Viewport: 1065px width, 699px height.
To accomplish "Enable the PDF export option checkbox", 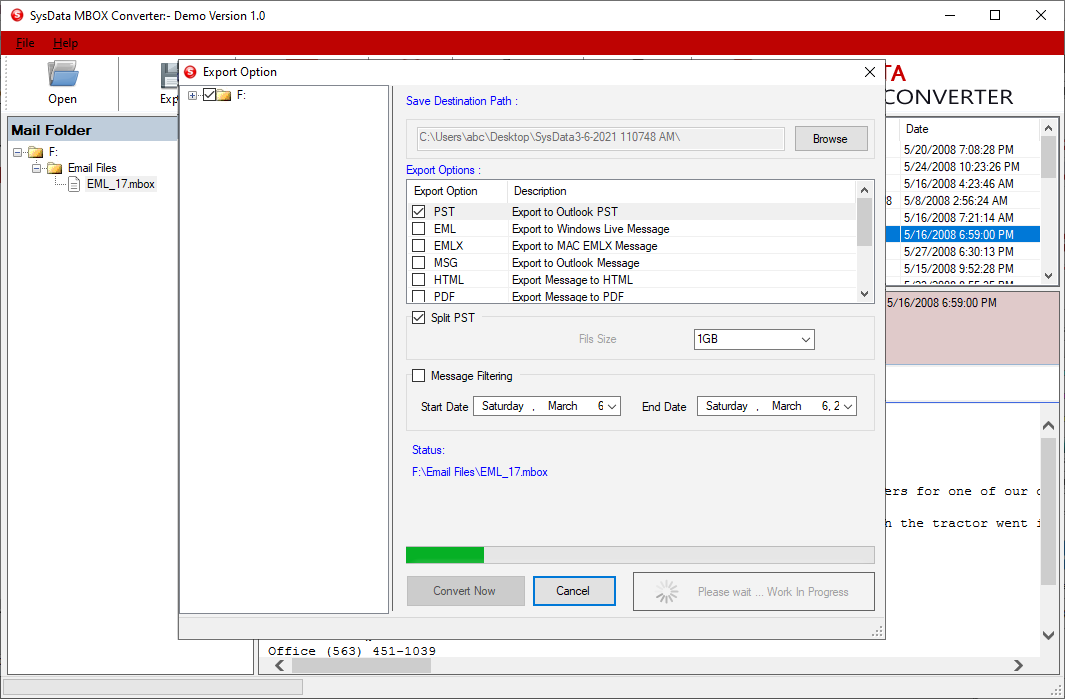I will point(418,296).
